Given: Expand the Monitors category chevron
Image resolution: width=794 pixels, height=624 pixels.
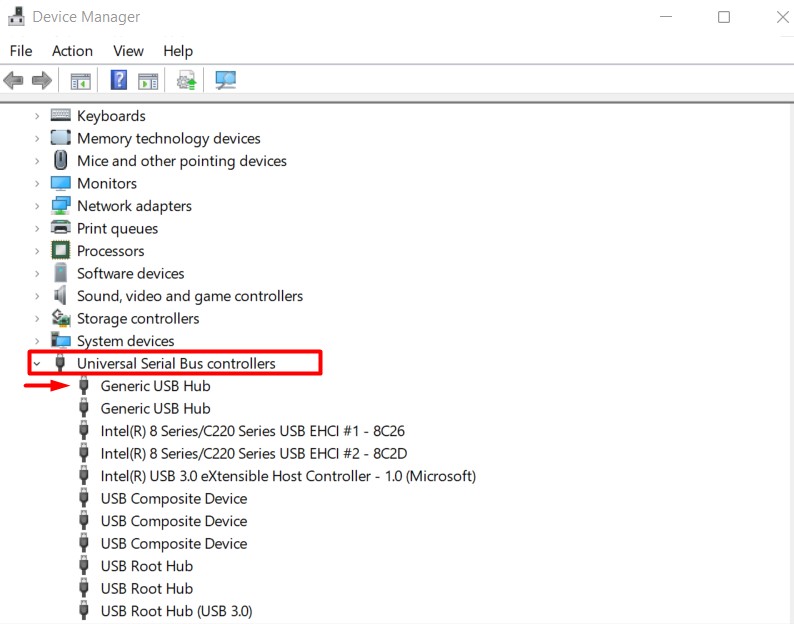Looking at the screenshot, I should (37, 183).
